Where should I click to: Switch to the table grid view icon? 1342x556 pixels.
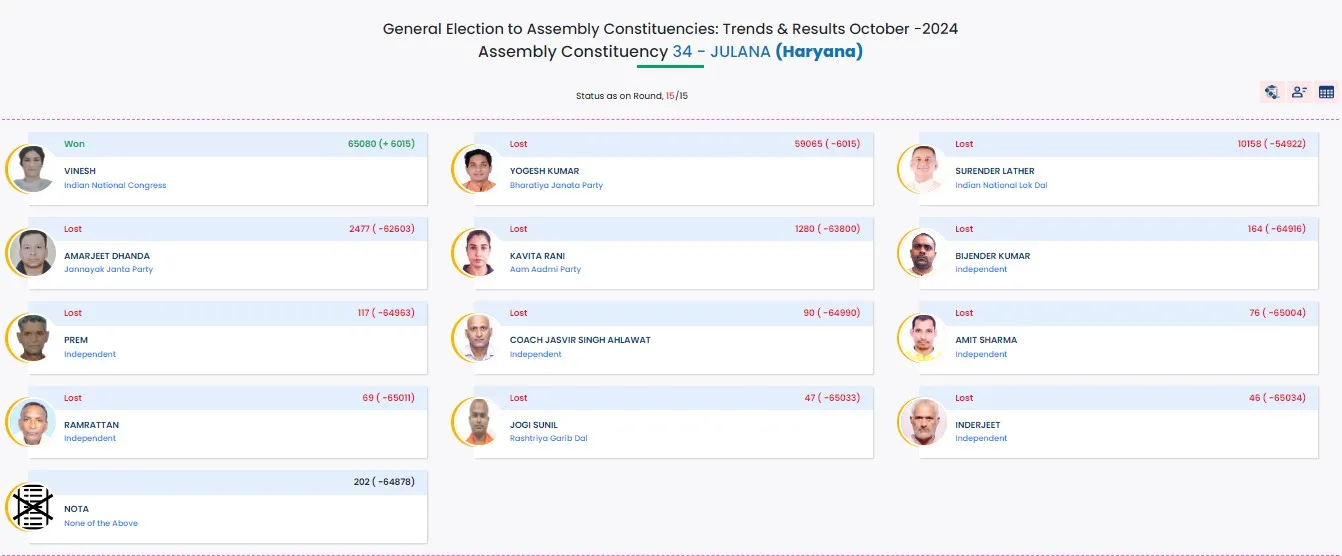[1326, 92]
